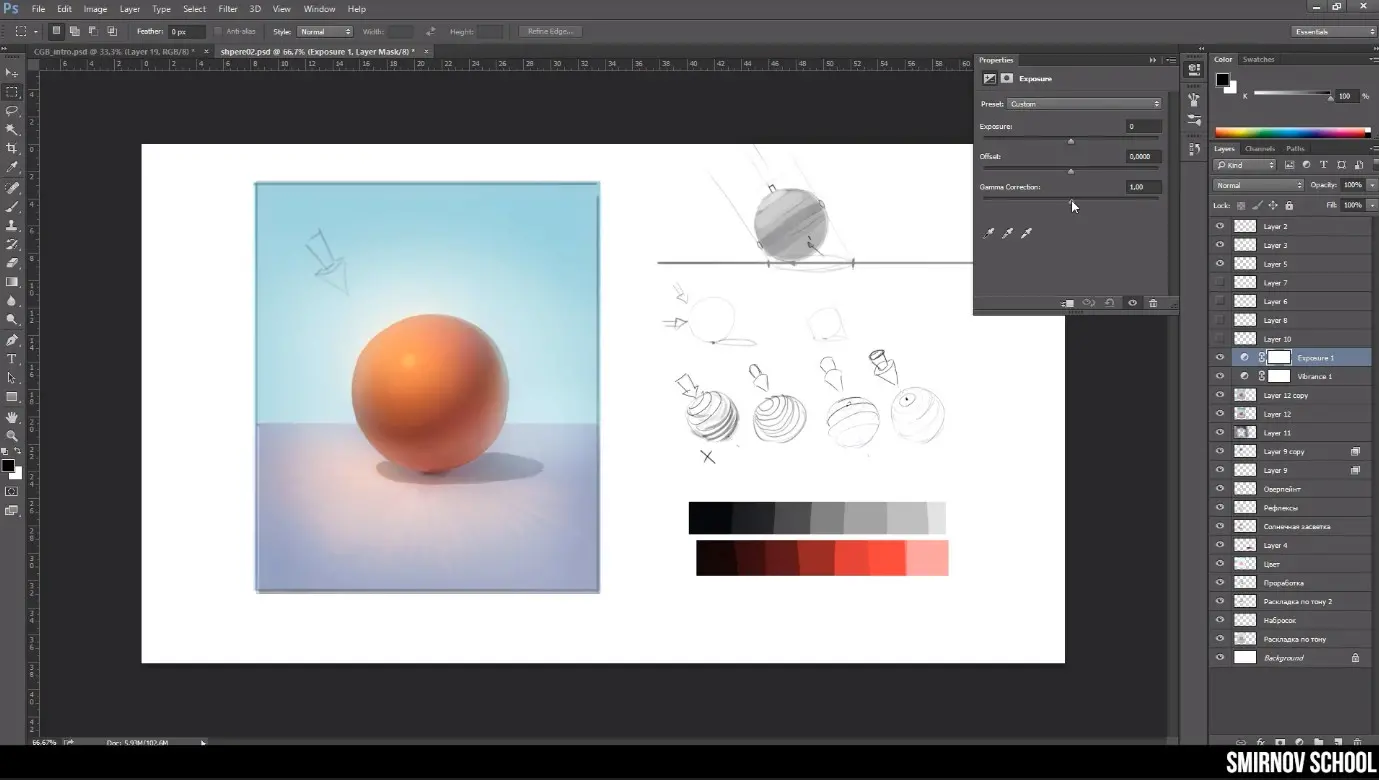The width and height of the screenshot is (1379, 780).
Task: Show hidden Layer 7
Action: pos(1219,283)
